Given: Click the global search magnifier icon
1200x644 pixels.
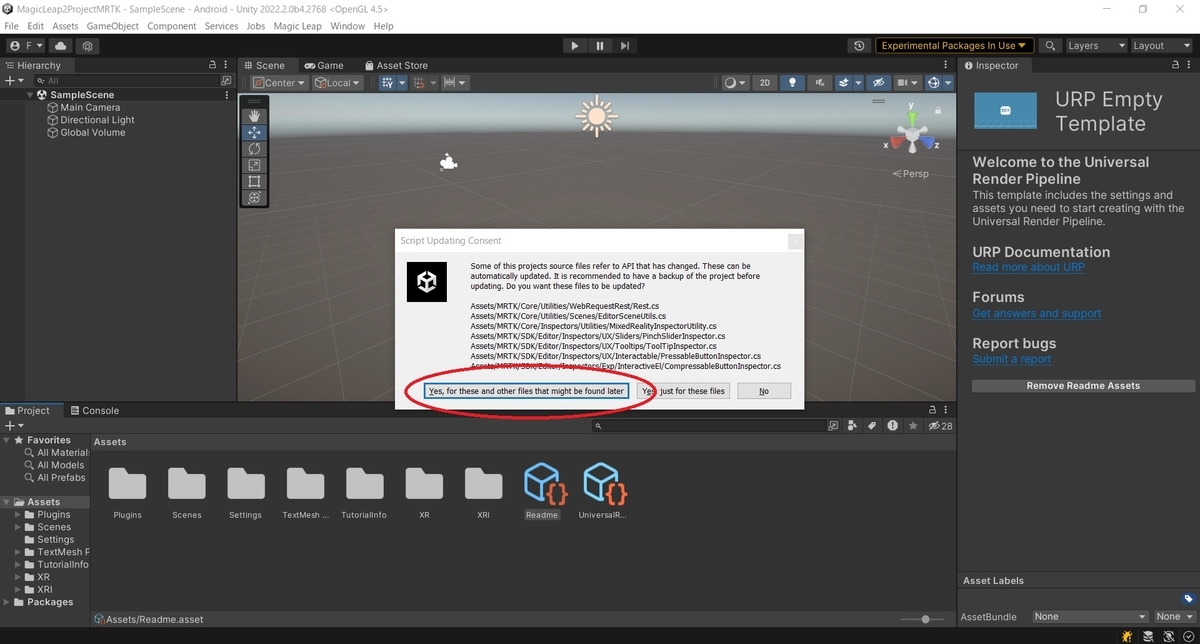Looking at the screenshot, I should coord(1050,46).
